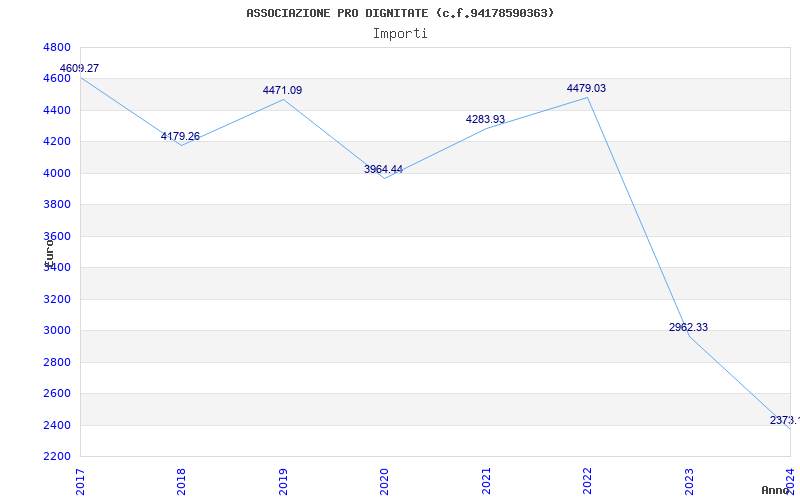This screenshot has width=800, height=500.
Task: Select the 4179.26 data point label
Action: [x=180, y=137]
